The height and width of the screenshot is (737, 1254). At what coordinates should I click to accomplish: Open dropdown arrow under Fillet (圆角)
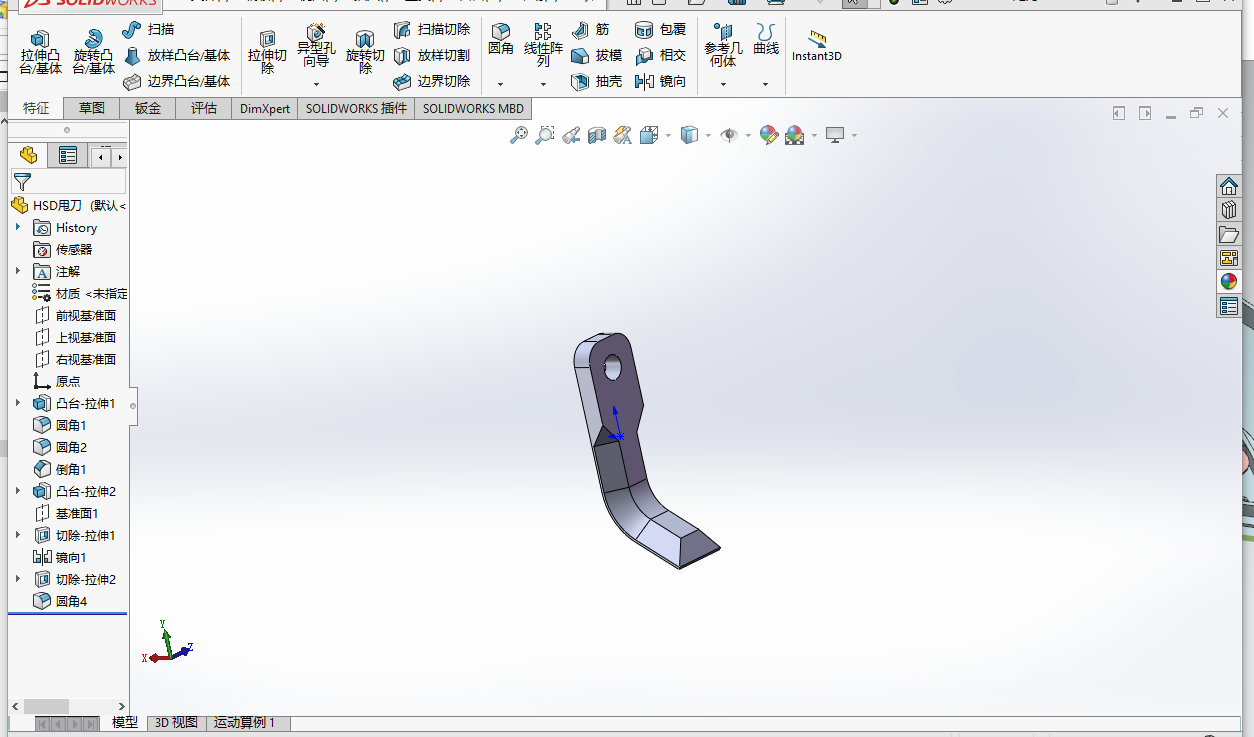[x=500, y=84]
